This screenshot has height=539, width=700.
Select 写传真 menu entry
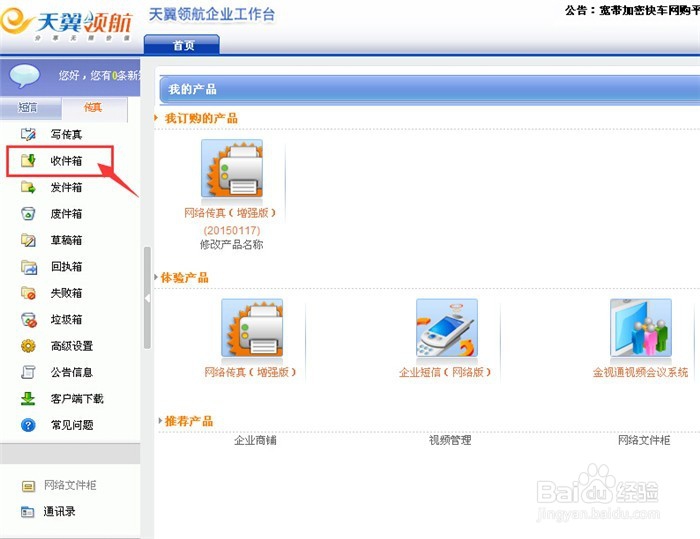point(66,134)
